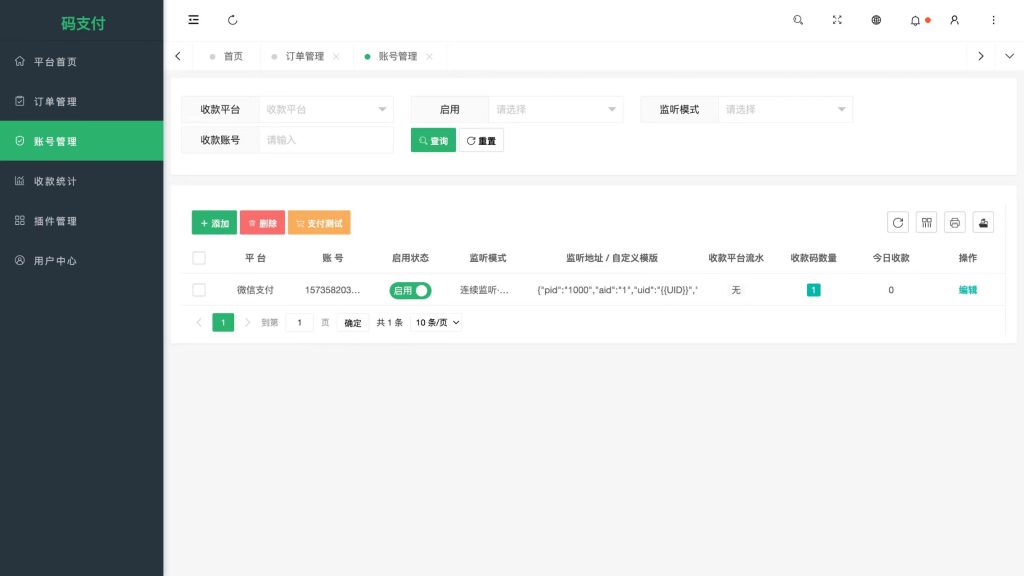
Task: Open the notification bell icon
Action: (915, 20)
